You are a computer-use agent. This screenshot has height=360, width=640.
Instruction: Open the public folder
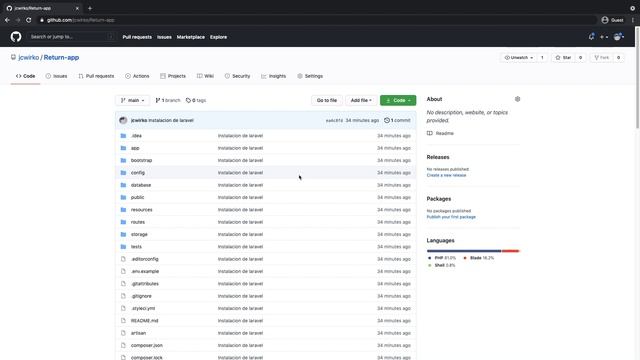[137, 197]
